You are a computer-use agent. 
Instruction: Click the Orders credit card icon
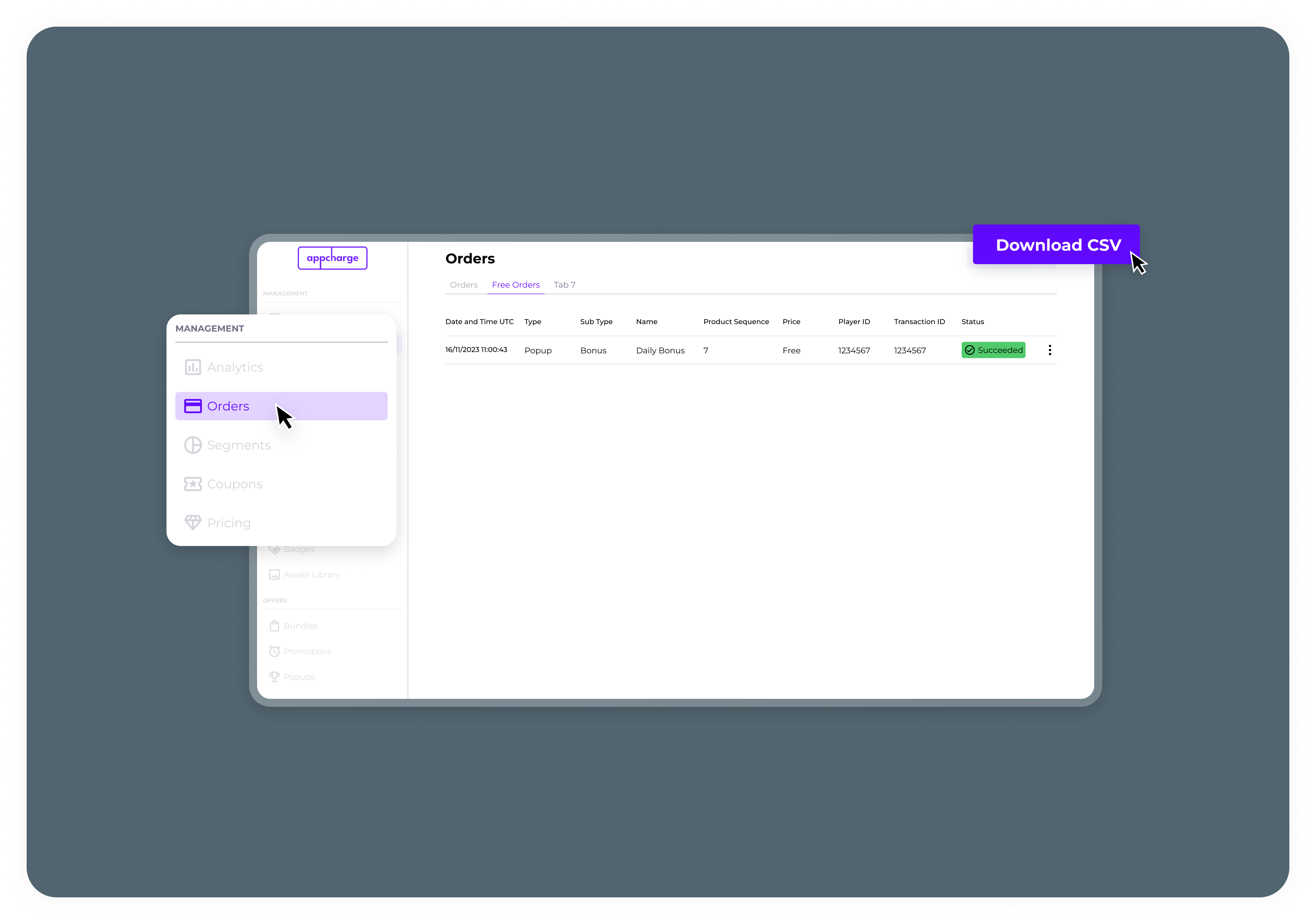coord(192,406)
